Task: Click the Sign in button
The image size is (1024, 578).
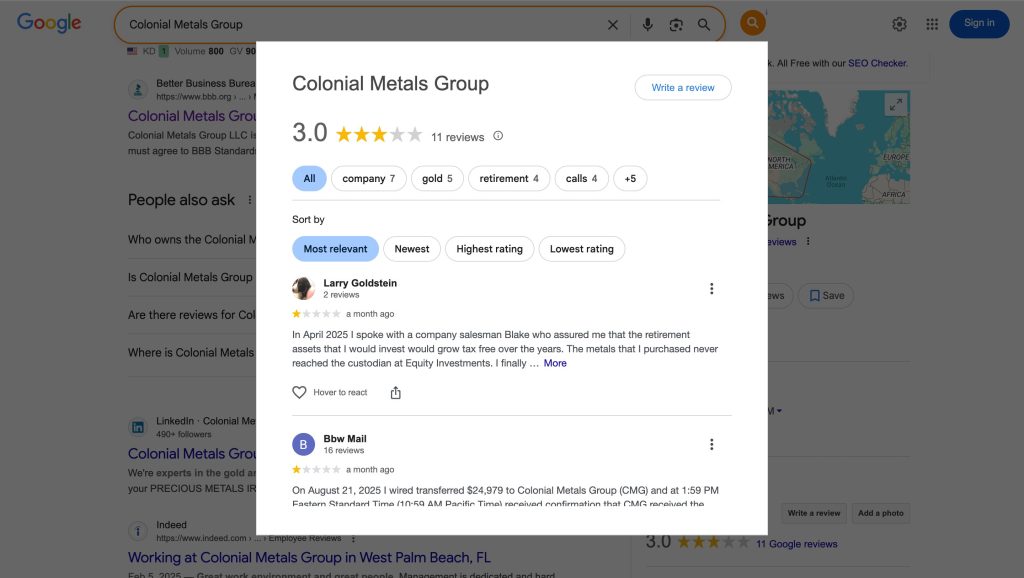Action: pos(978,24)
